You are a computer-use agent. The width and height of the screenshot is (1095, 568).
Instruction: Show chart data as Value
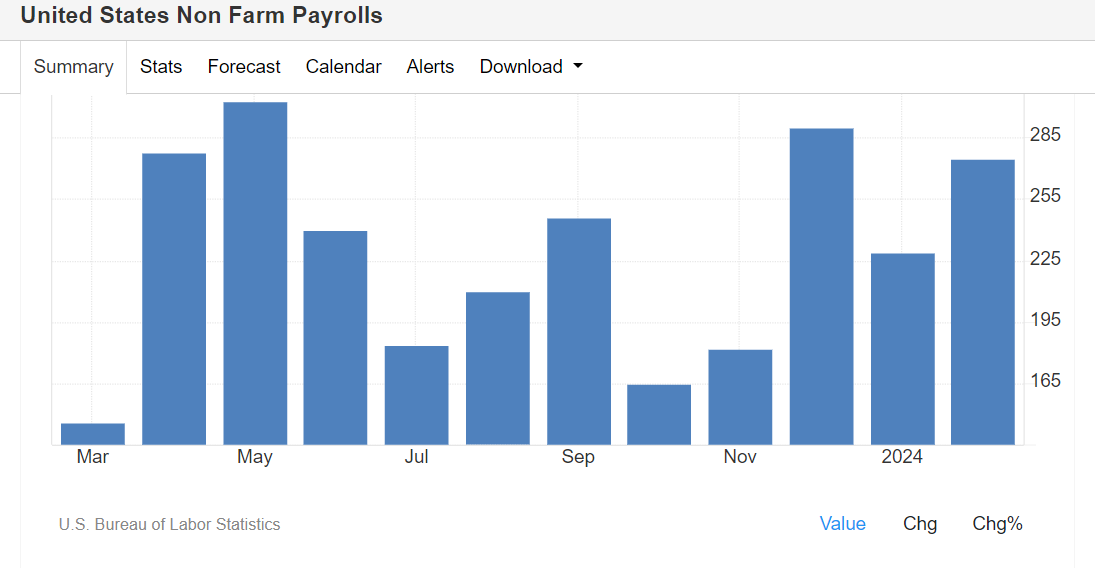point(842,524)
